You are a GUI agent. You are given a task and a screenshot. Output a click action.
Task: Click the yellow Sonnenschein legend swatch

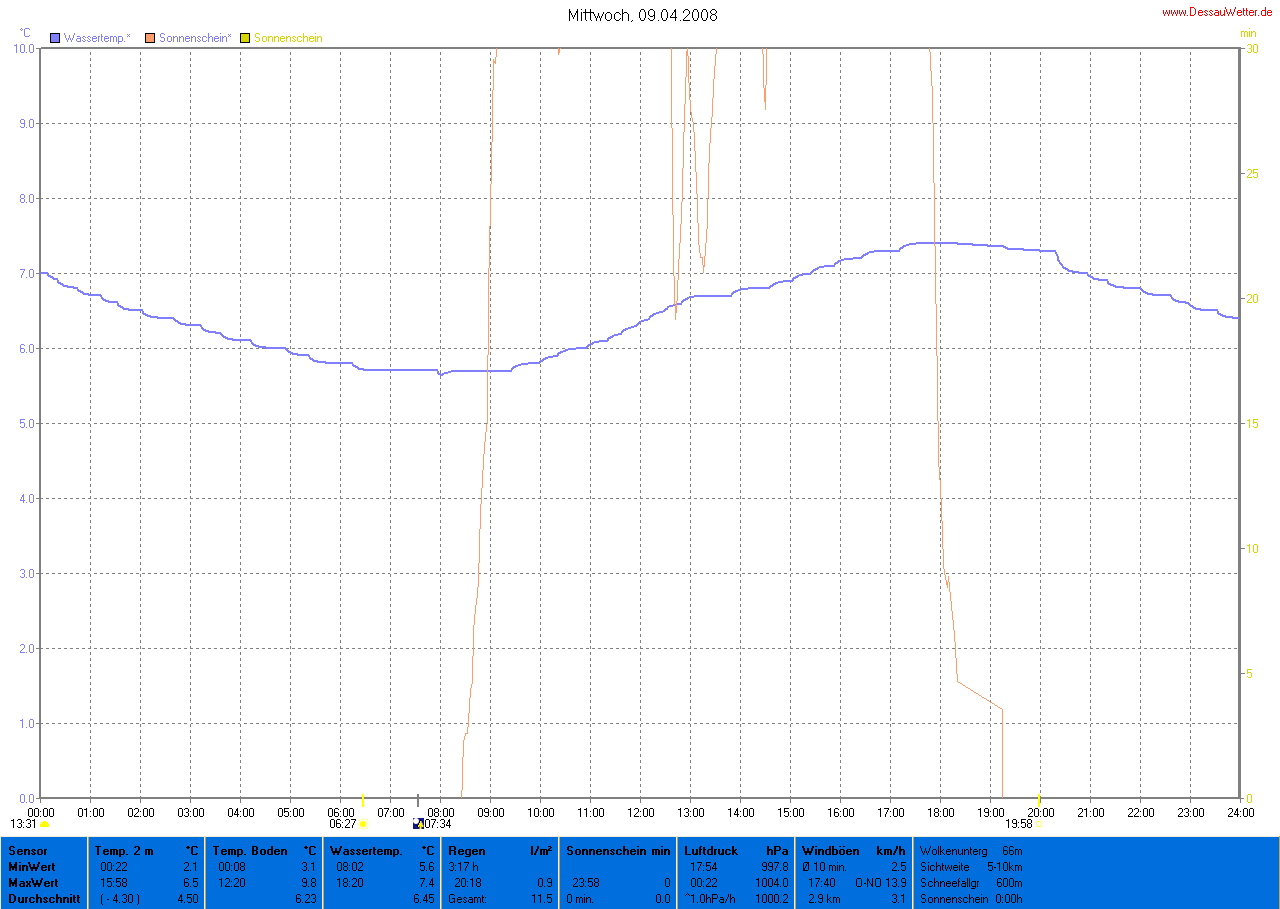245,38
